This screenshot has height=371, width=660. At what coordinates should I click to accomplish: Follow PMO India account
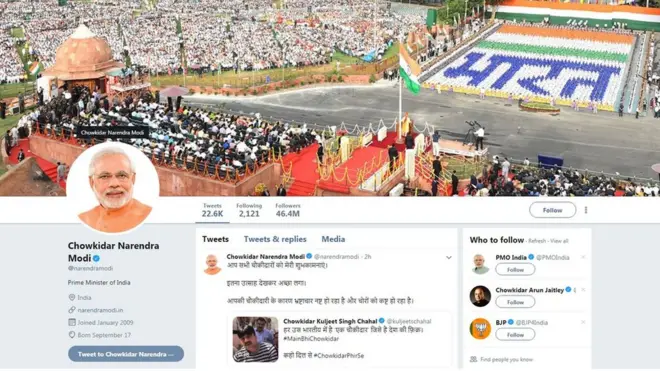coord(515,270)
